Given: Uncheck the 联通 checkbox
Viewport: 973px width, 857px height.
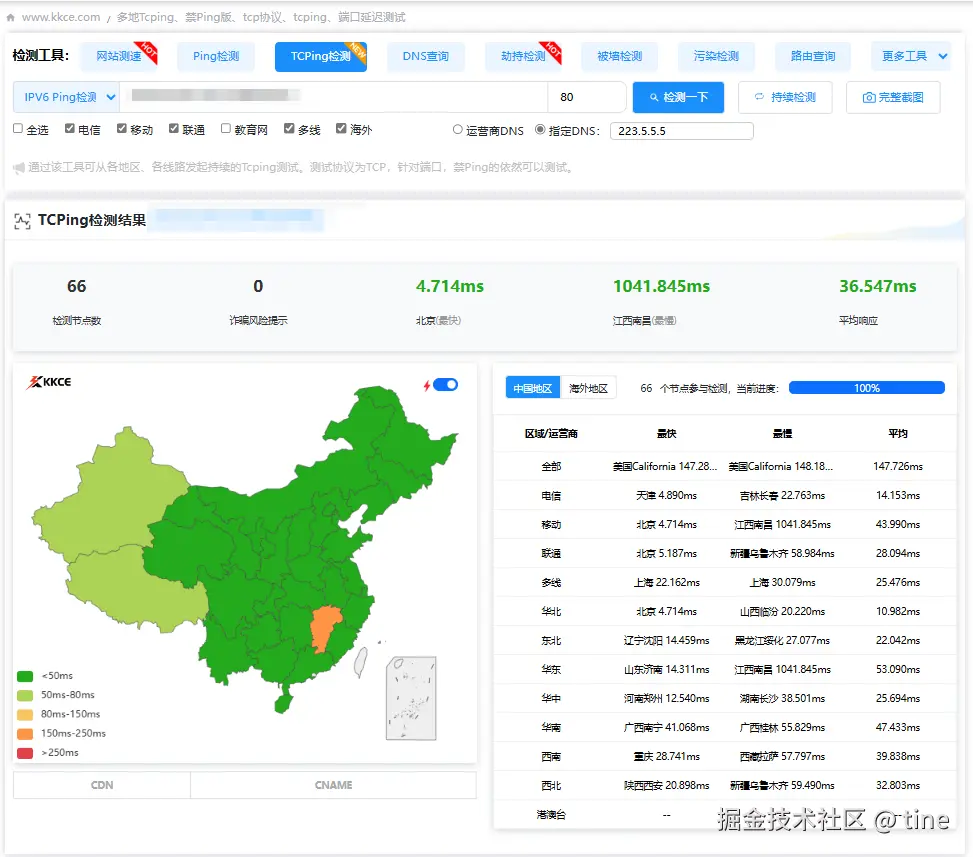Looking at the screenshot, I should point(174,128).
